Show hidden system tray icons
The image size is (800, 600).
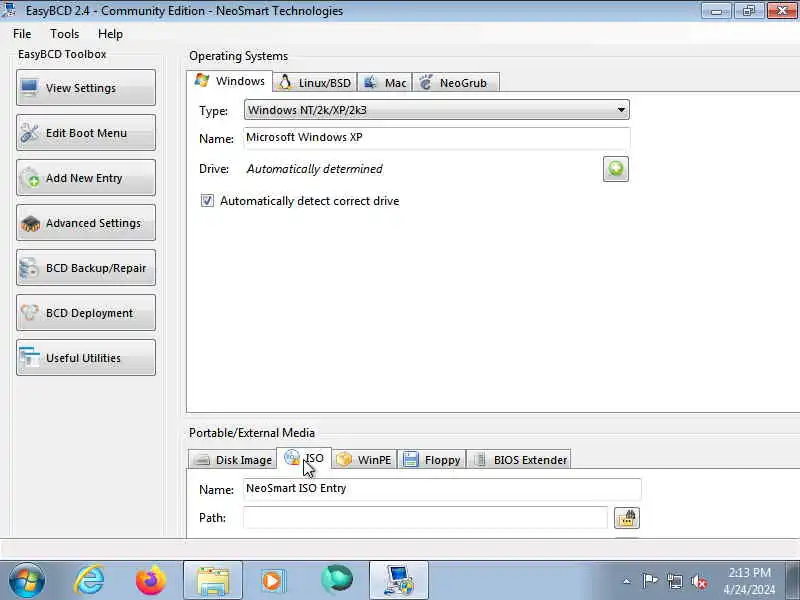[627, 581]
